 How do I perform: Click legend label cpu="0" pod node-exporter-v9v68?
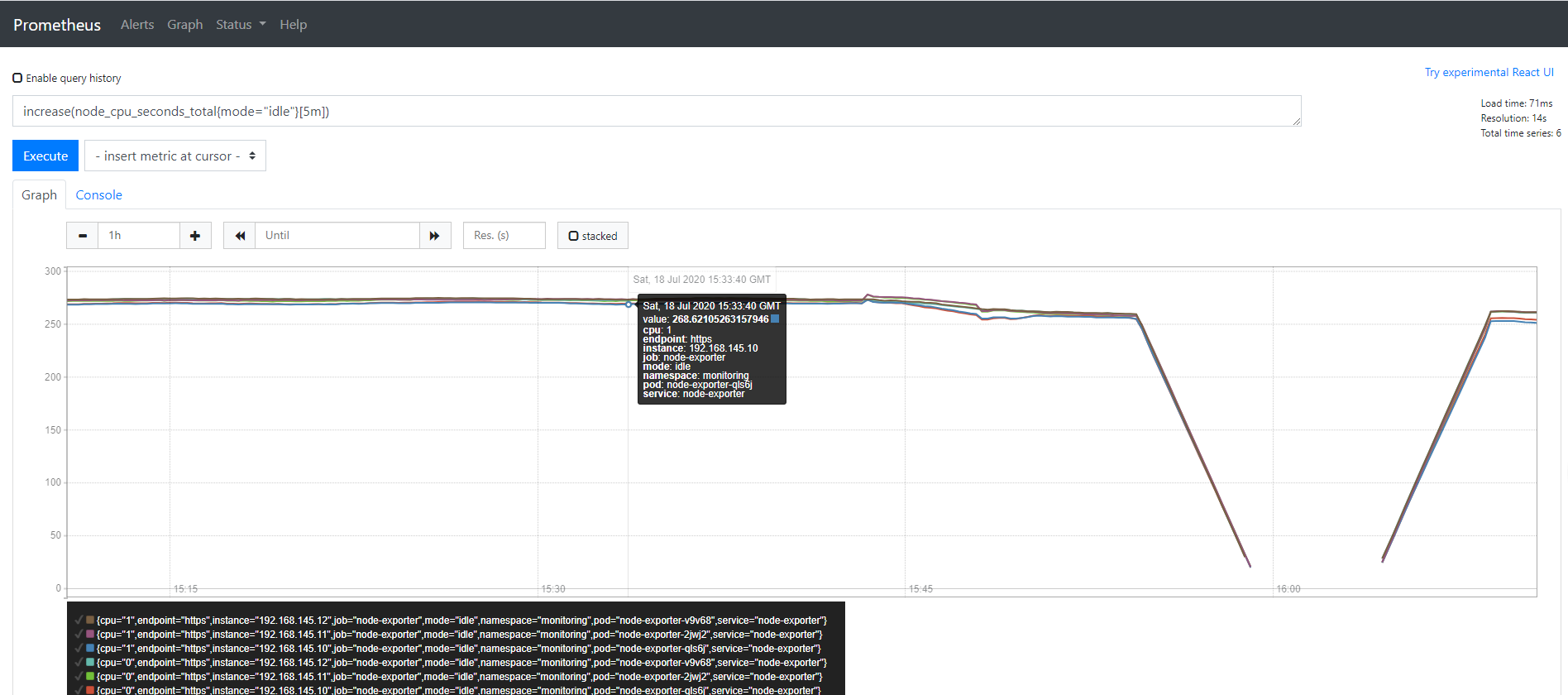[x=462, y=663]
